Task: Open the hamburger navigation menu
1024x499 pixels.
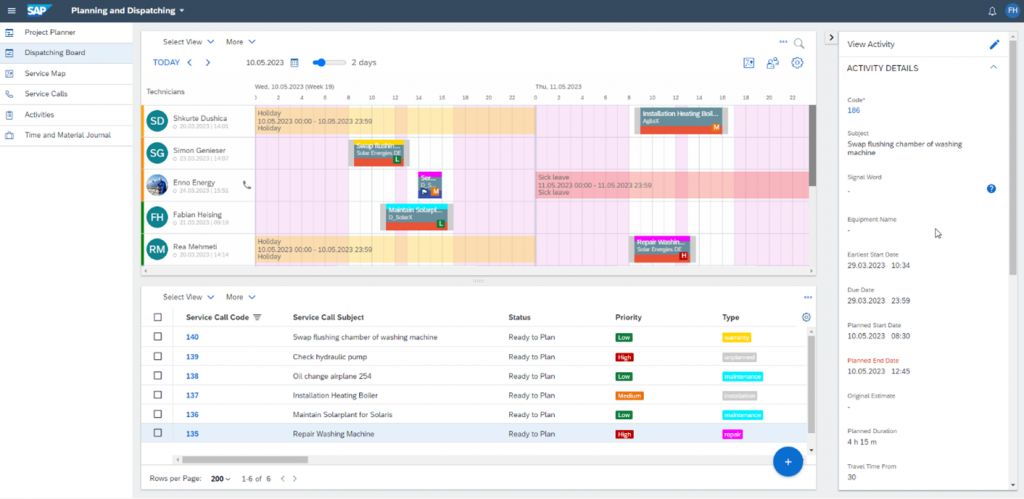Action: tap(11, 10)
